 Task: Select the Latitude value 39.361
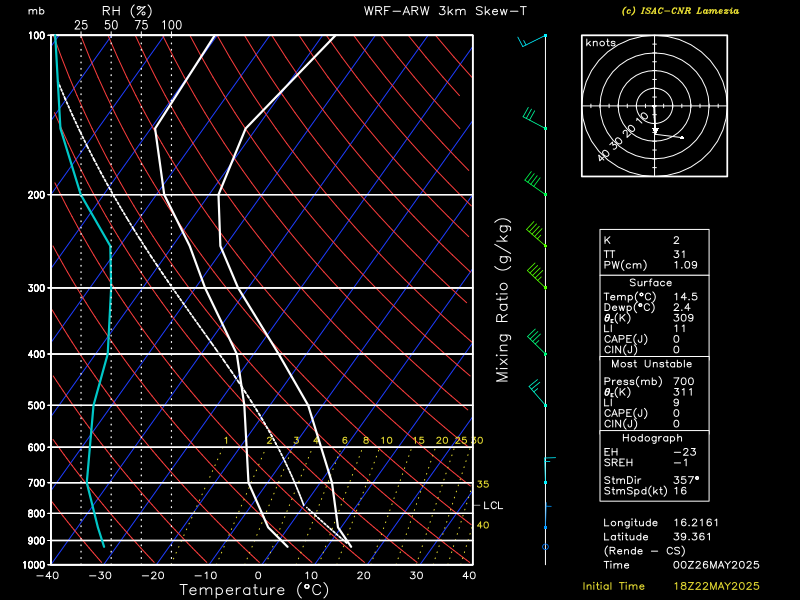coord(692,537)
